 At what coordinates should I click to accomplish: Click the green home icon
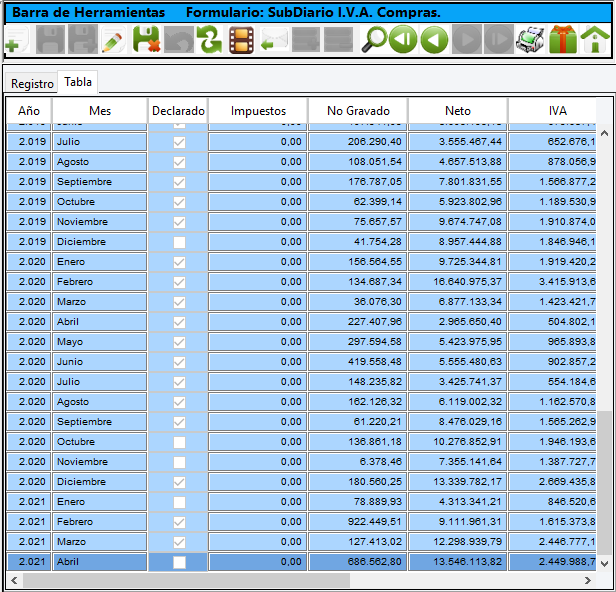[x=595, y=41]
